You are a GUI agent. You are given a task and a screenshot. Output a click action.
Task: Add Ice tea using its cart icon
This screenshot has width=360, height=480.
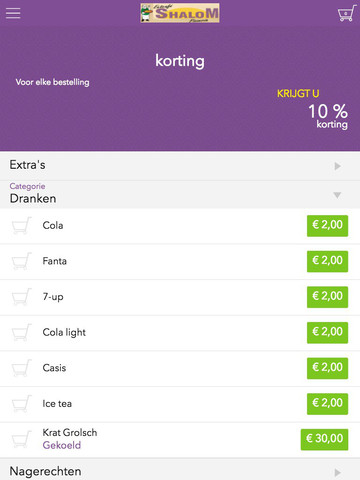(x=22, y=404)
